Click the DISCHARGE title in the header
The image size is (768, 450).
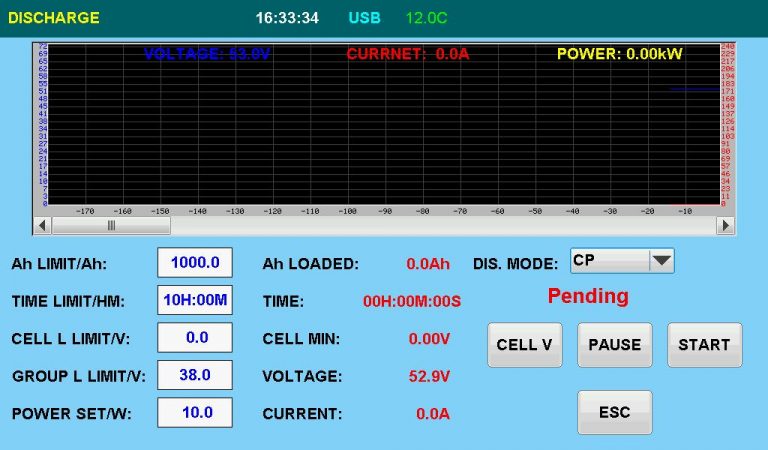54,18
